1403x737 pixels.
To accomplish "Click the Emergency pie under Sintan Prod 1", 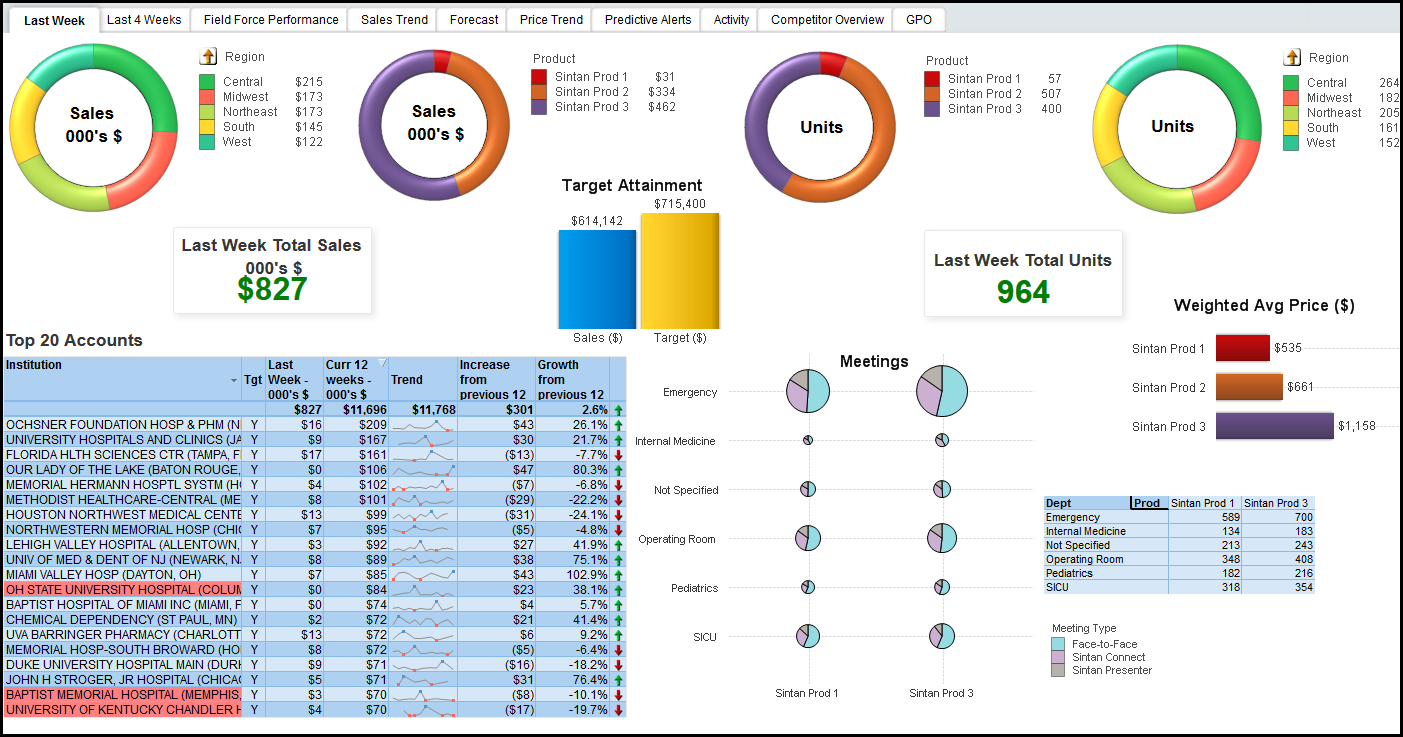I will 808,391.
